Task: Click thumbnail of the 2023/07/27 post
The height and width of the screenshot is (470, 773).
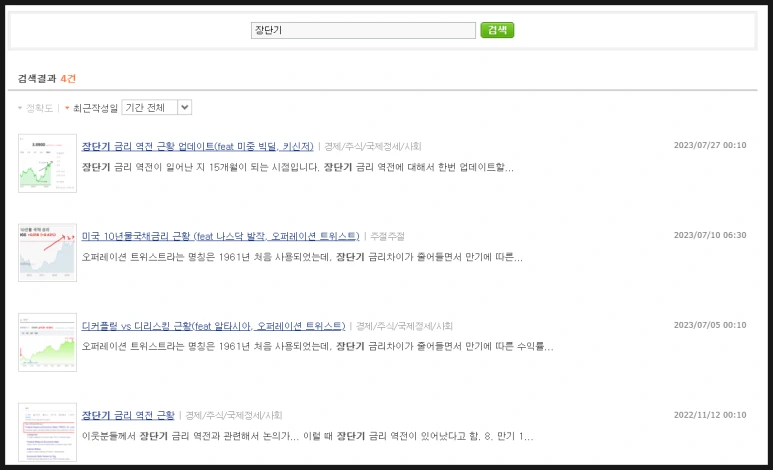Action: point(47,163)
